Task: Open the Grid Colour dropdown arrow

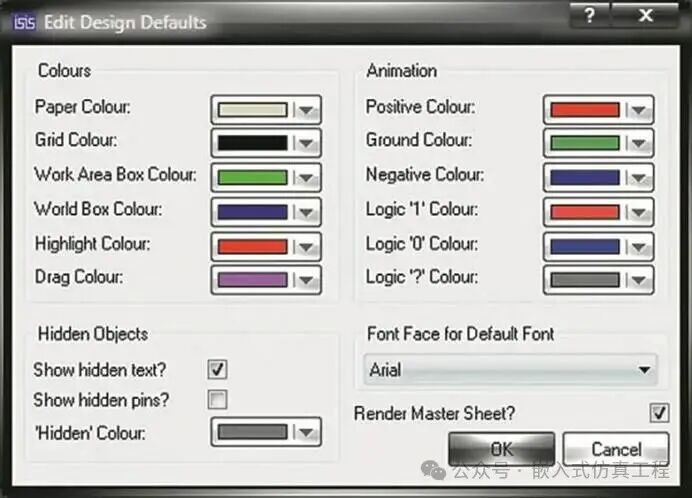Action: click(x=306, y=143)
